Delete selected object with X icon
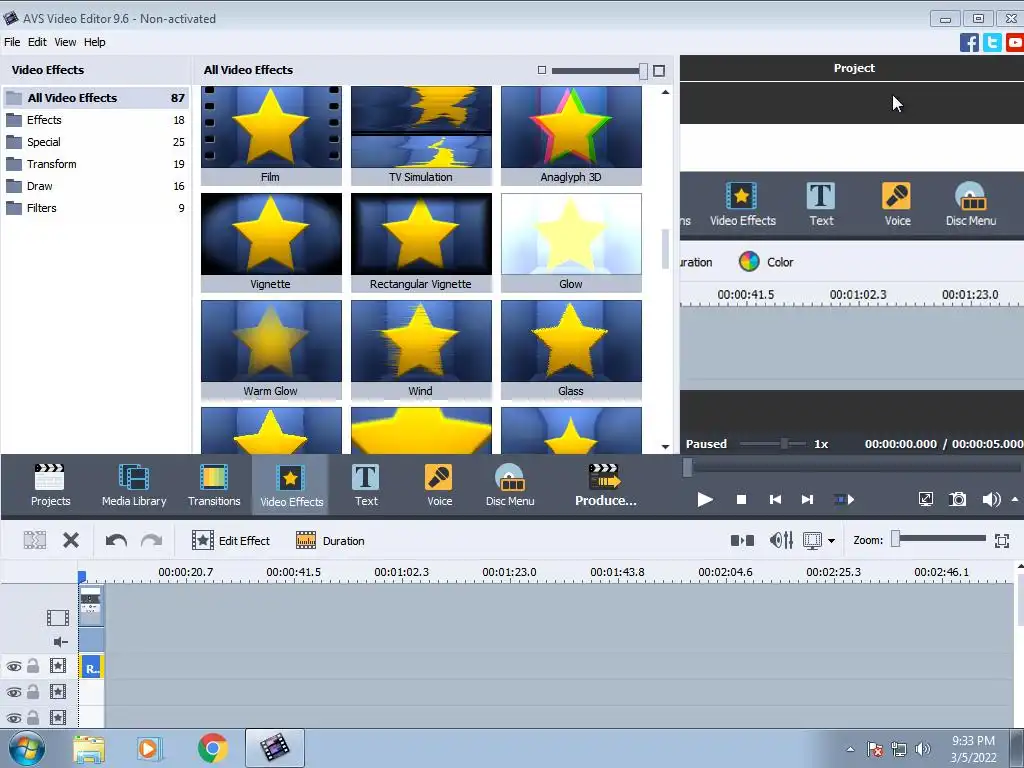The height and width of the screenshot is (768, 1024). pyautogui.click(x=71, y=540)
